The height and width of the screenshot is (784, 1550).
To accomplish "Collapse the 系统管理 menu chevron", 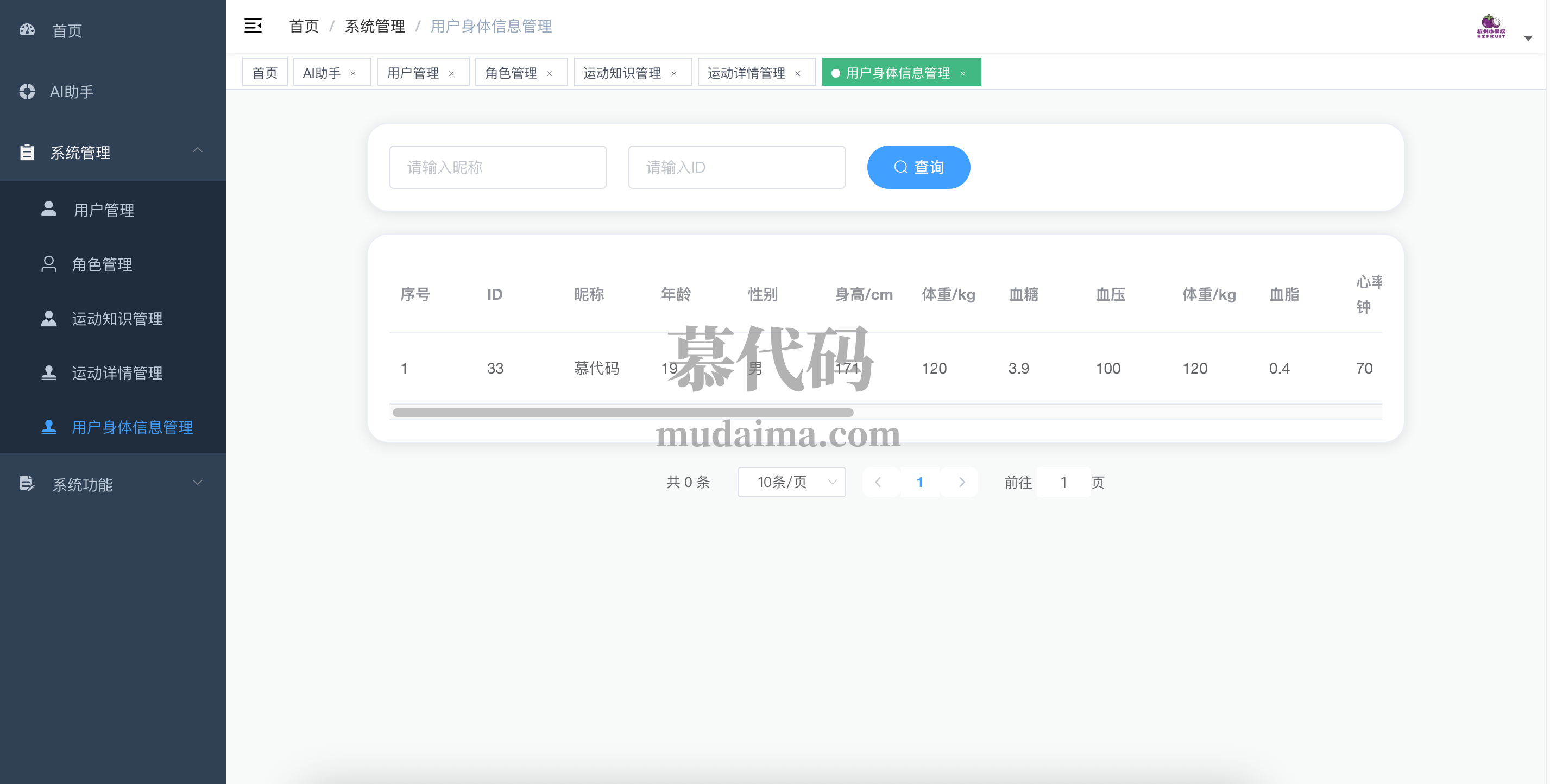I will tap(197, 150).
